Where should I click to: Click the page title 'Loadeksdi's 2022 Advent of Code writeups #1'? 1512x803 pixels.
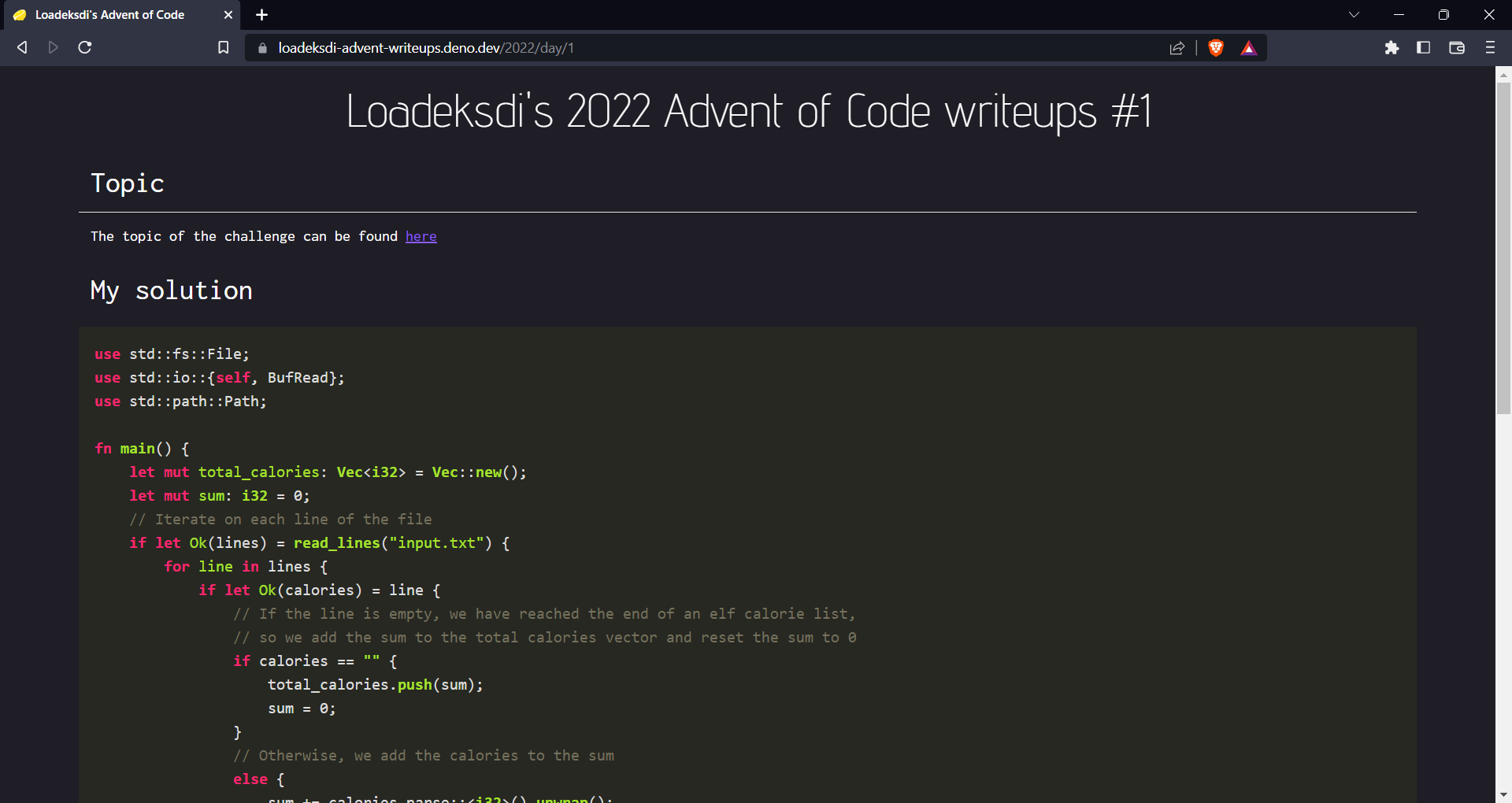coord(749,111)
